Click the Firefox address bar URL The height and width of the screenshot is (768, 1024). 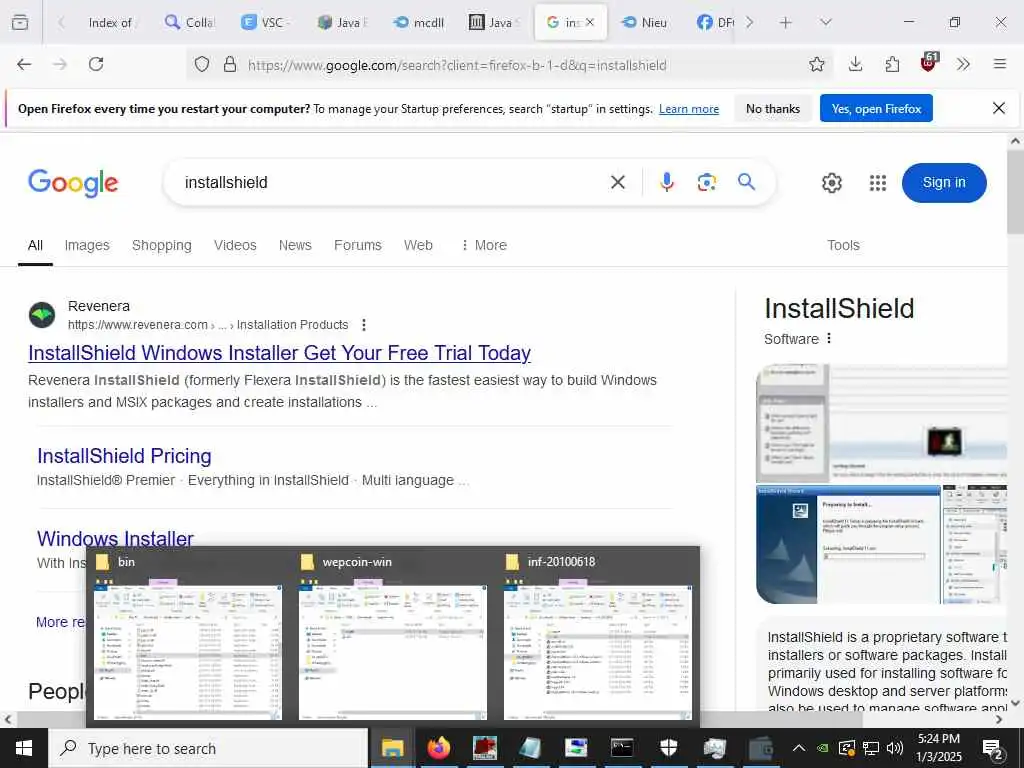[x=457, y=65]
